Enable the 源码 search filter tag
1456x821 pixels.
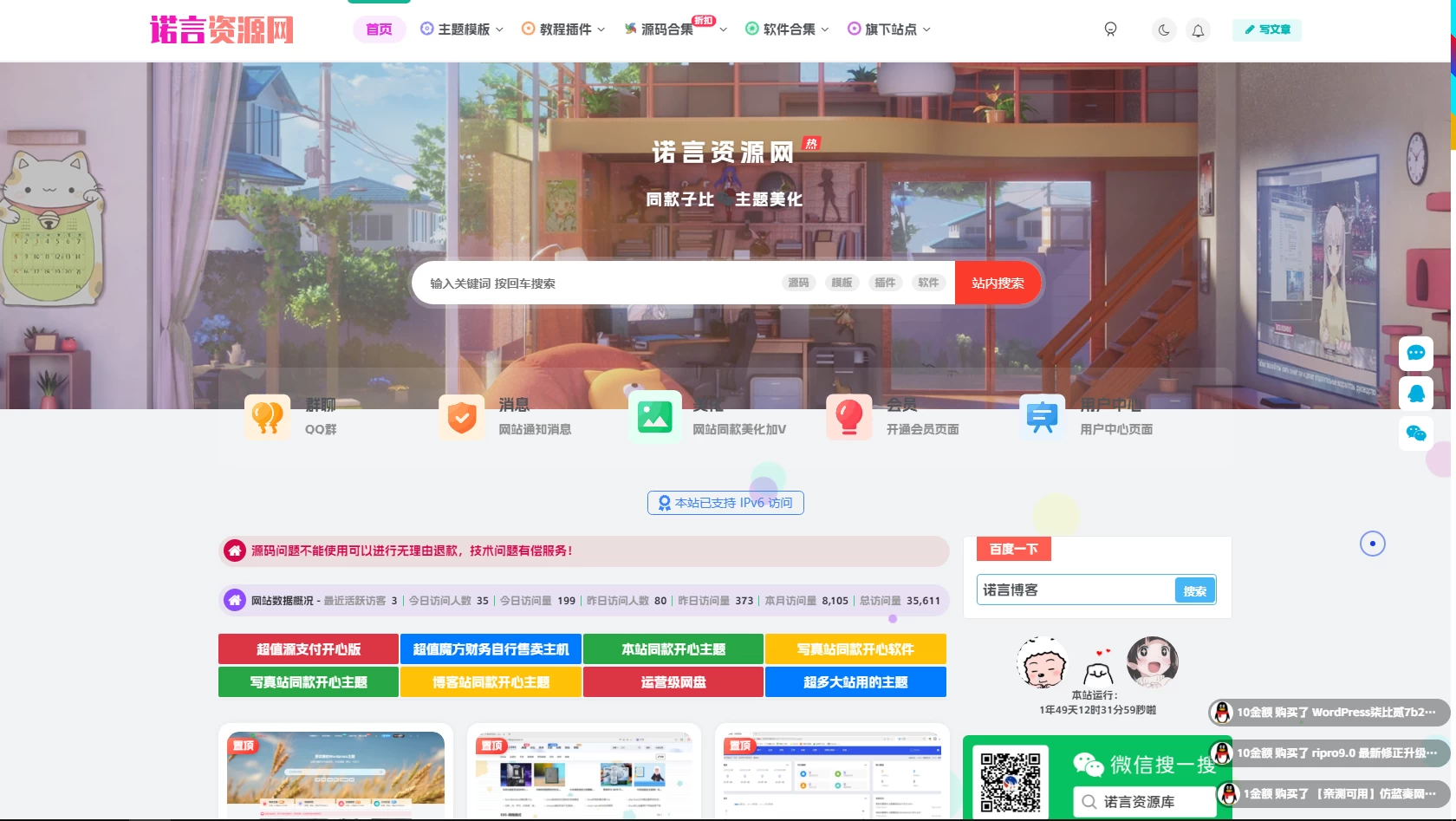[x=797, y=283]
